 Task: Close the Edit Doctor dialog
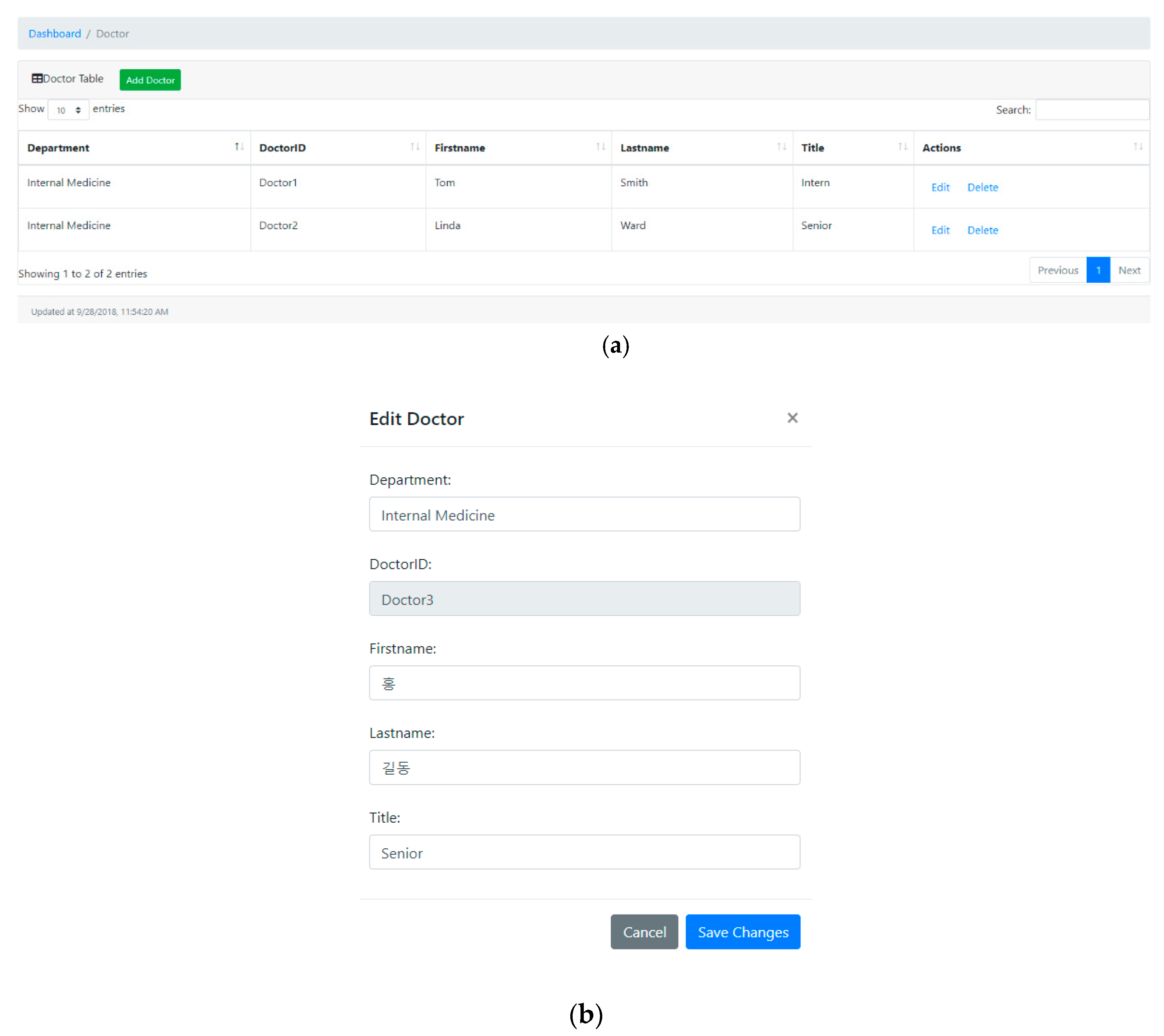pos(792,418)
